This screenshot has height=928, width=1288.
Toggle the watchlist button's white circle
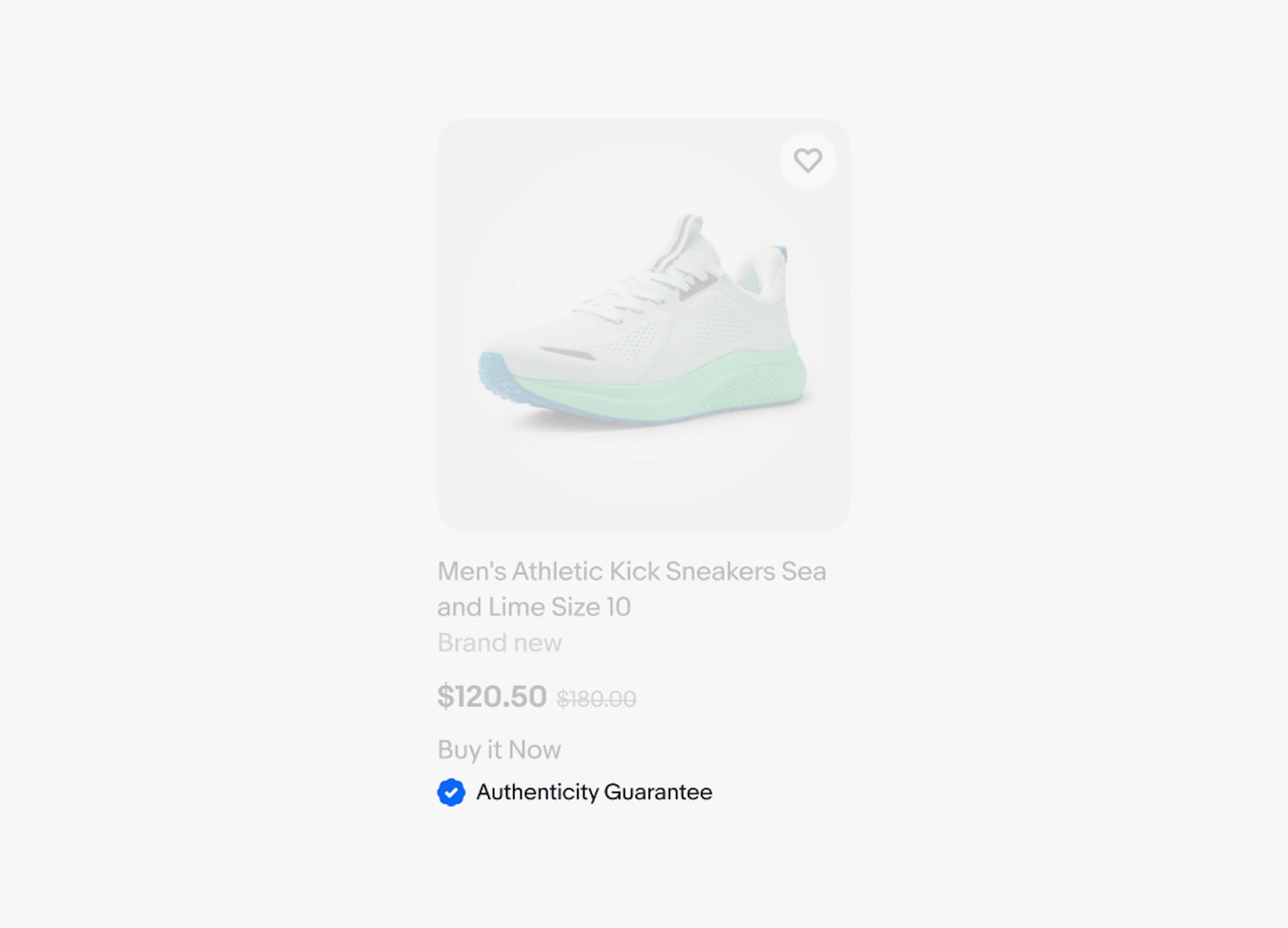click(x=808, y=161)
